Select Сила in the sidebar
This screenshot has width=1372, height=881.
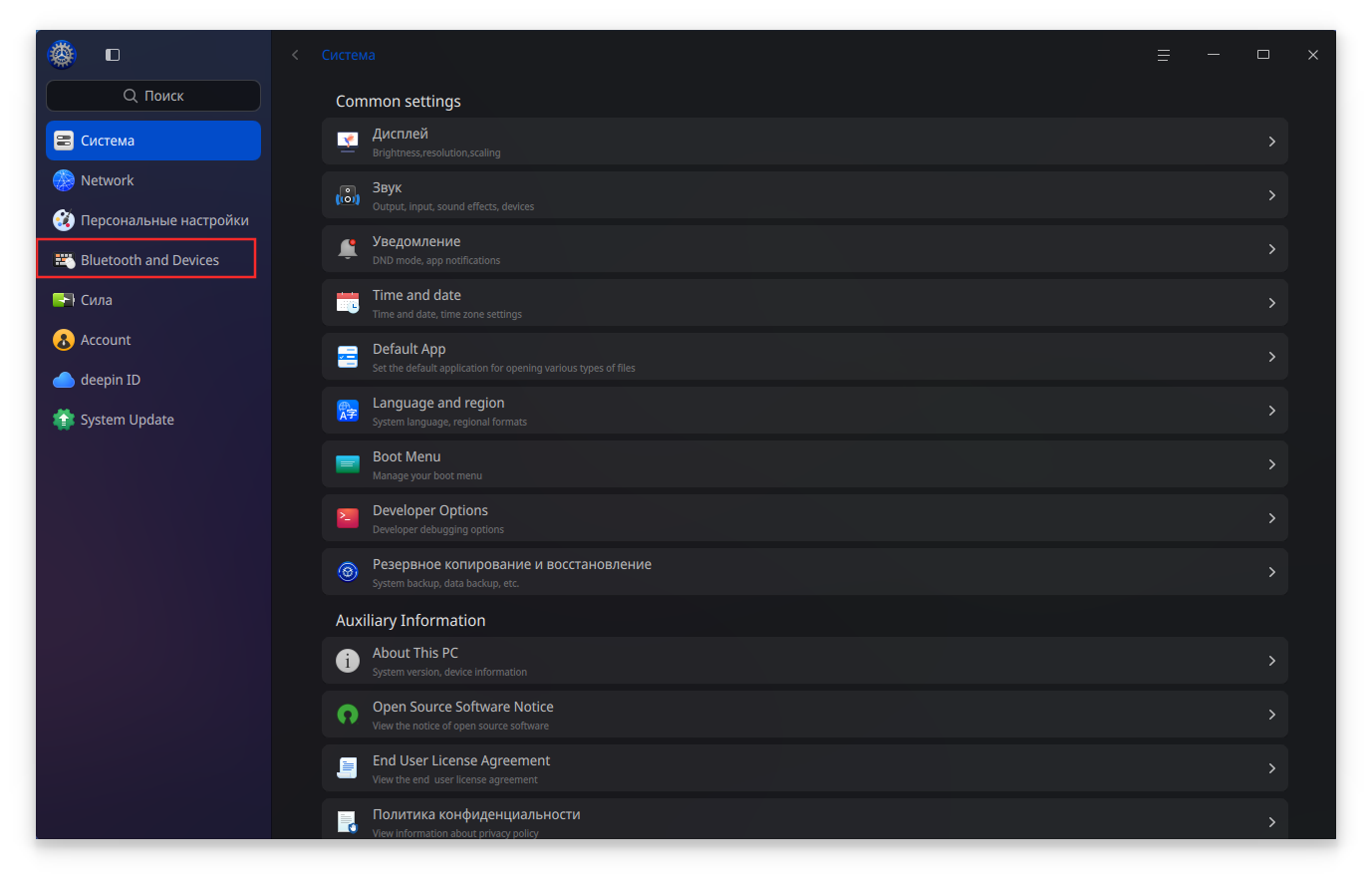point(153,300)
